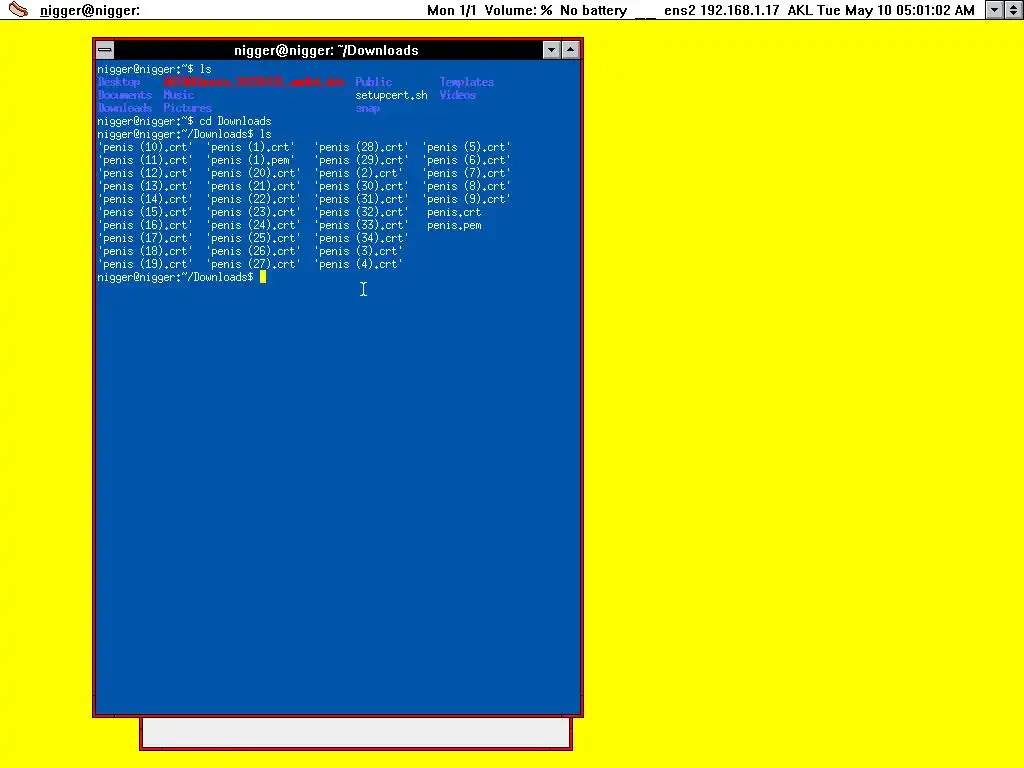Click the red .deb file name in terminal output
The image size is (1024, 768).
(253, 82)
